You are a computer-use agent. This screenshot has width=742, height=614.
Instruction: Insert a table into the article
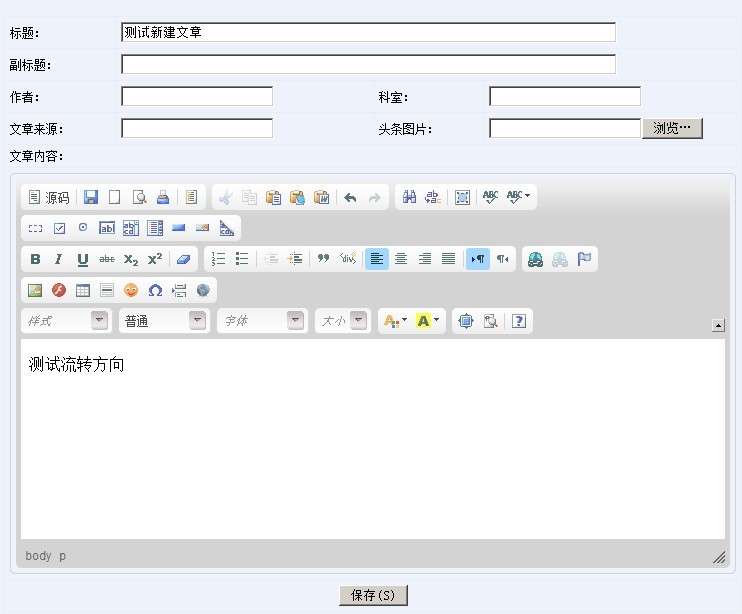(83, 290)
